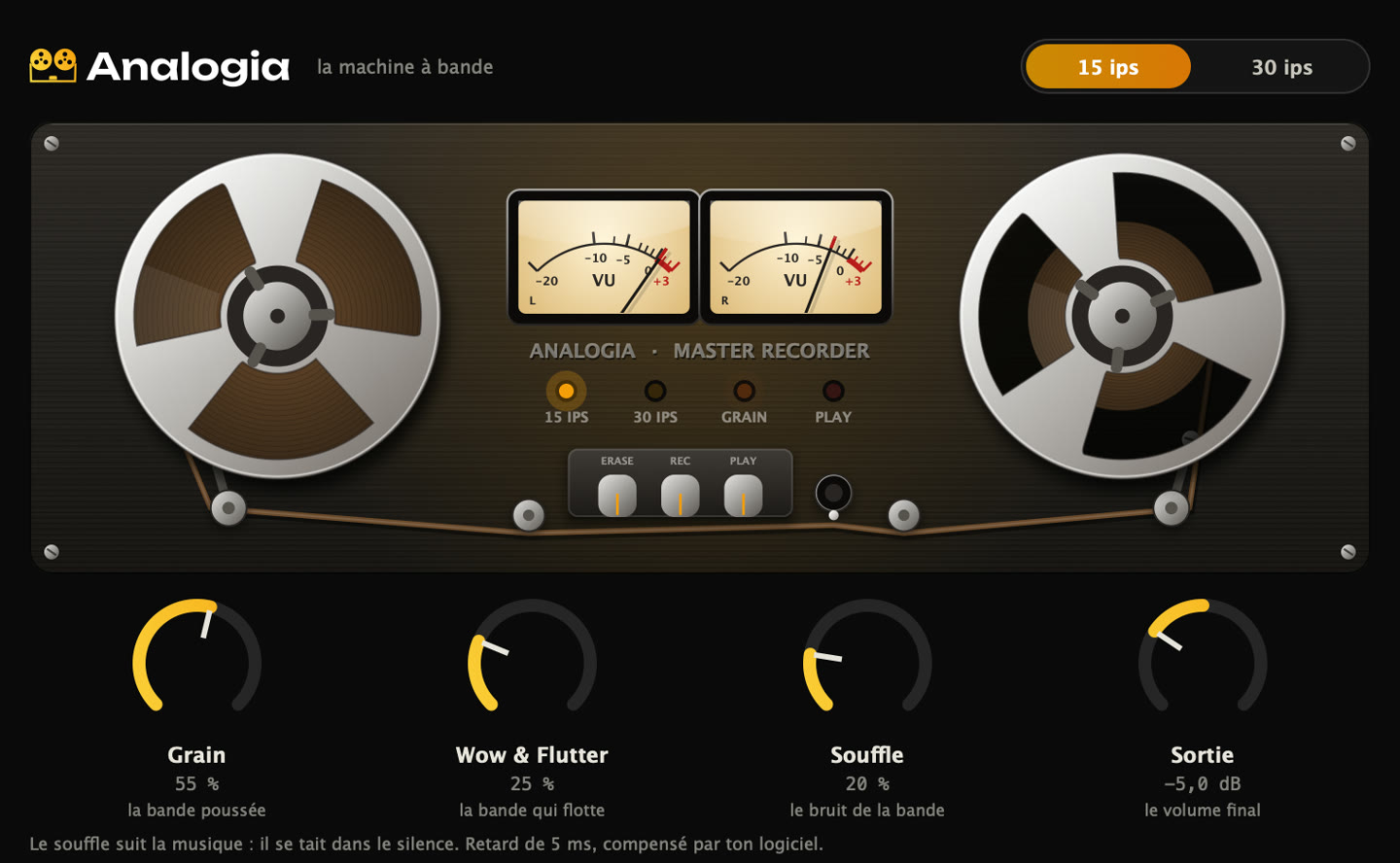Click the right tape reel
This screenshot has height=863, width=1400.
[1122, 316]
